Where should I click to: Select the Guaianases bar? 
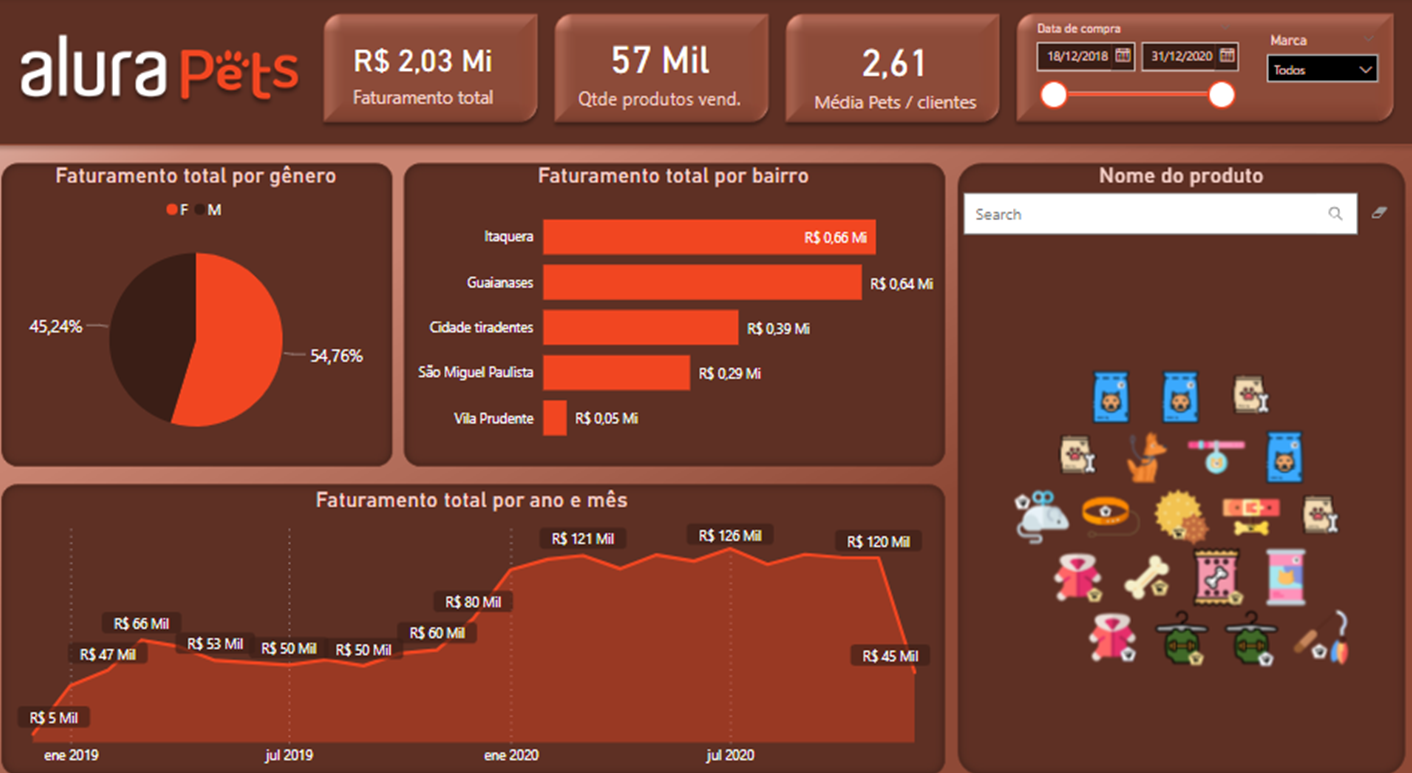coord(702,282)
